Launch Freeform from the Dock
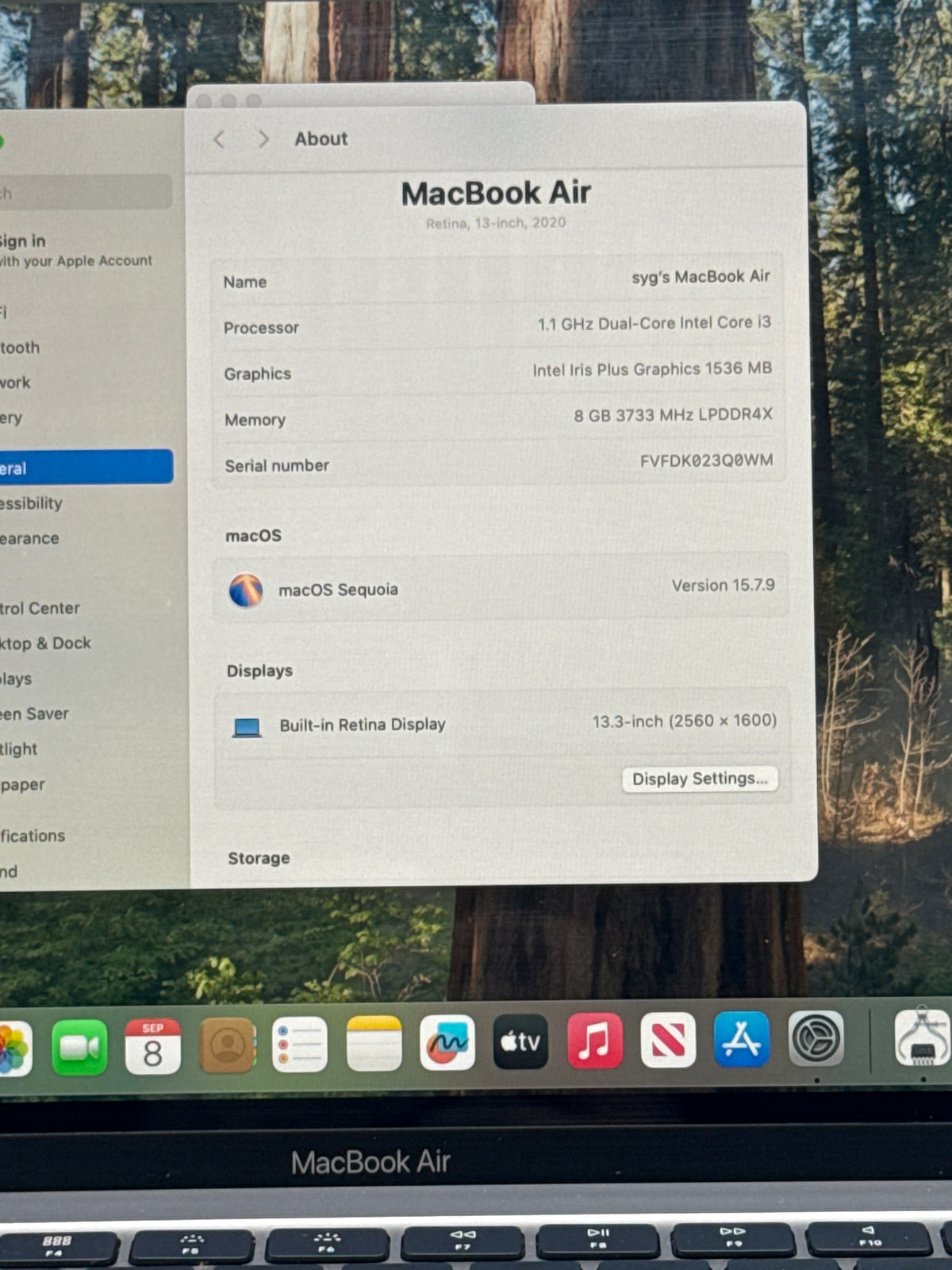This screenshot has height=1270, width=952. (447, 1042)
